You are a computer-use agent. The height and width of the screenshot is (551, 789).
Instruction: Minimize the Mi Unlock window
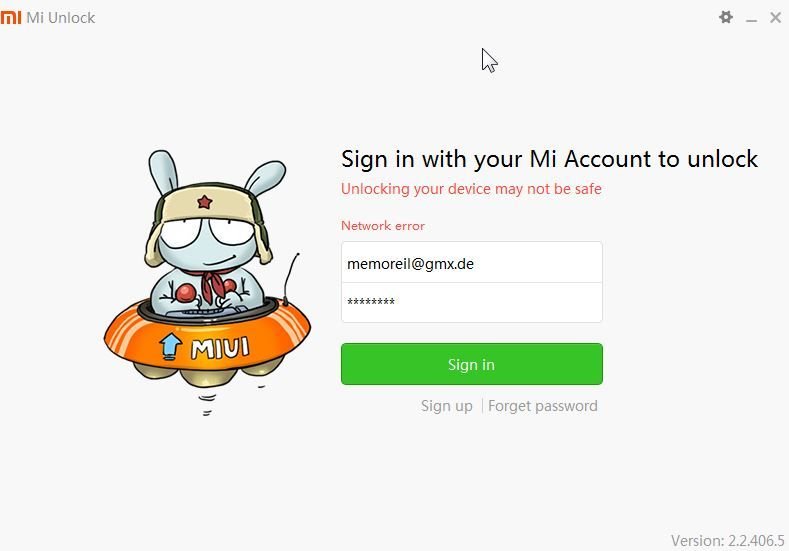[751, 18]
